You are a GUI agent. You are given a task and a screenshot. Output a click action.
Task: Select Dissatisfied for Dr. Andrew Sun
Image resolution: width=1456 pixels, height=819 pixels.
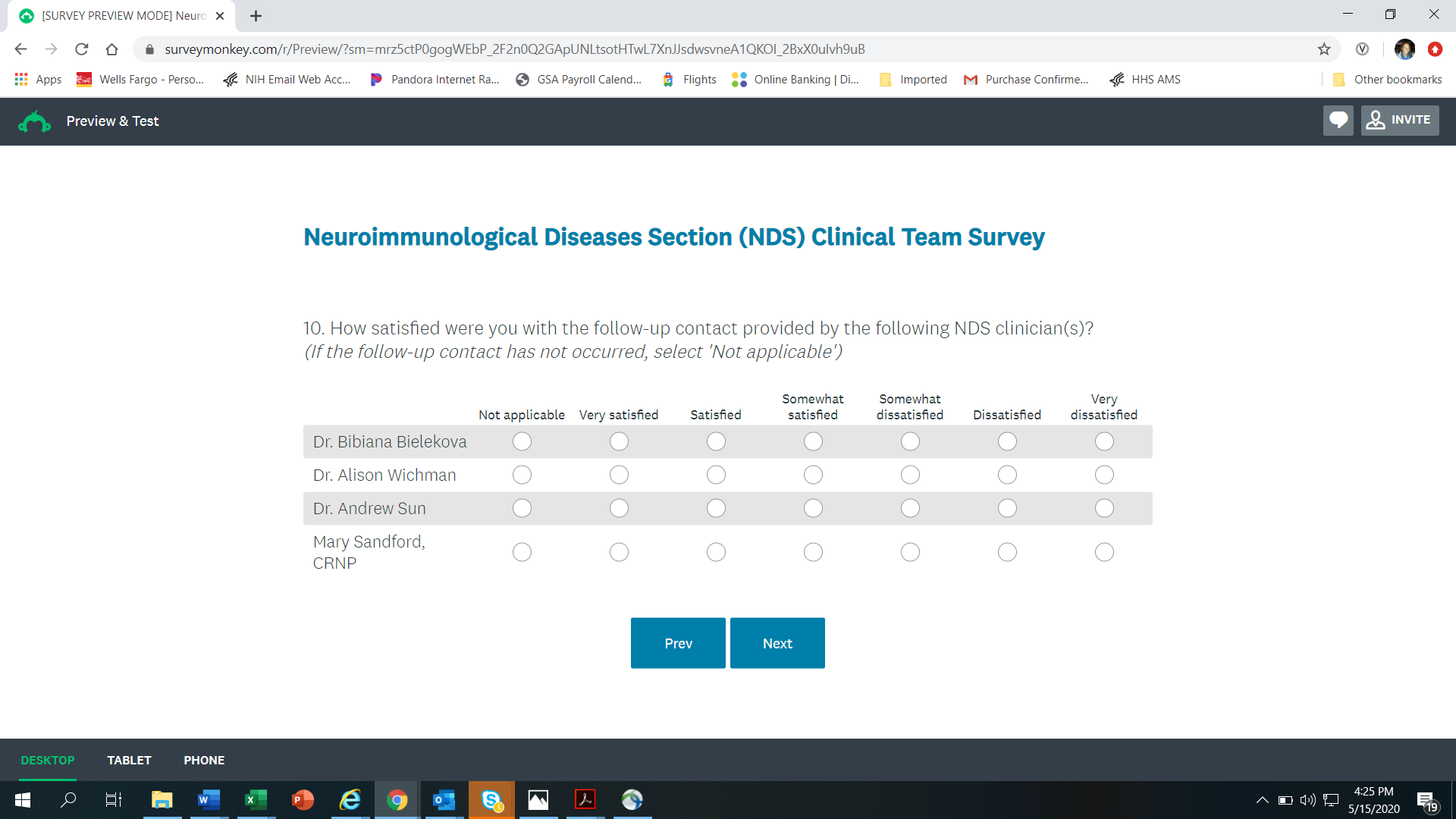[x=1007, y=508]
